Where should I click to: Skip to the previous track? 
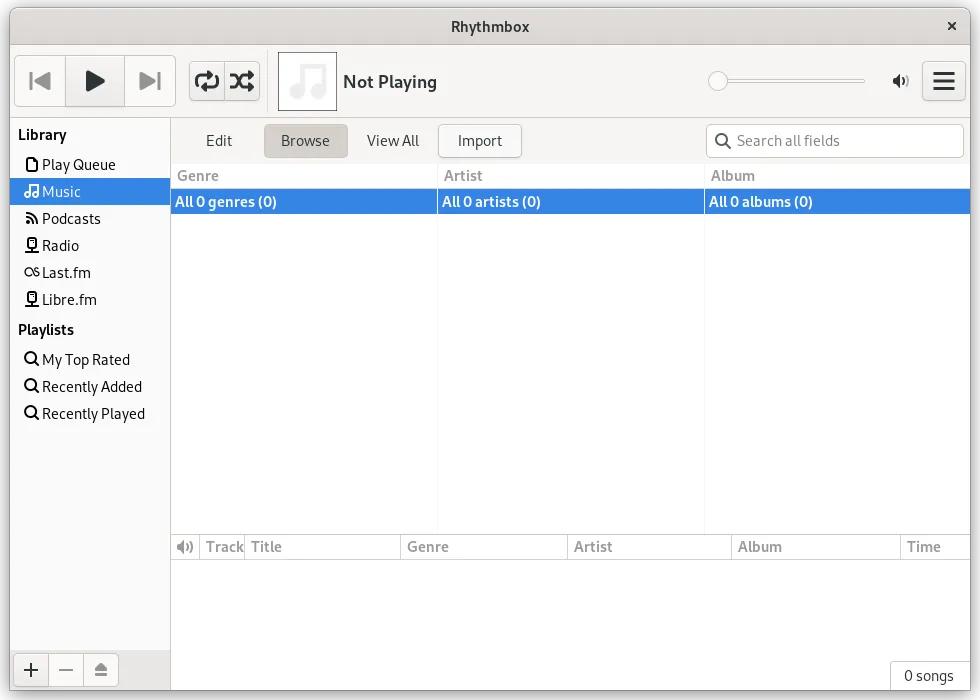[40, 81]
